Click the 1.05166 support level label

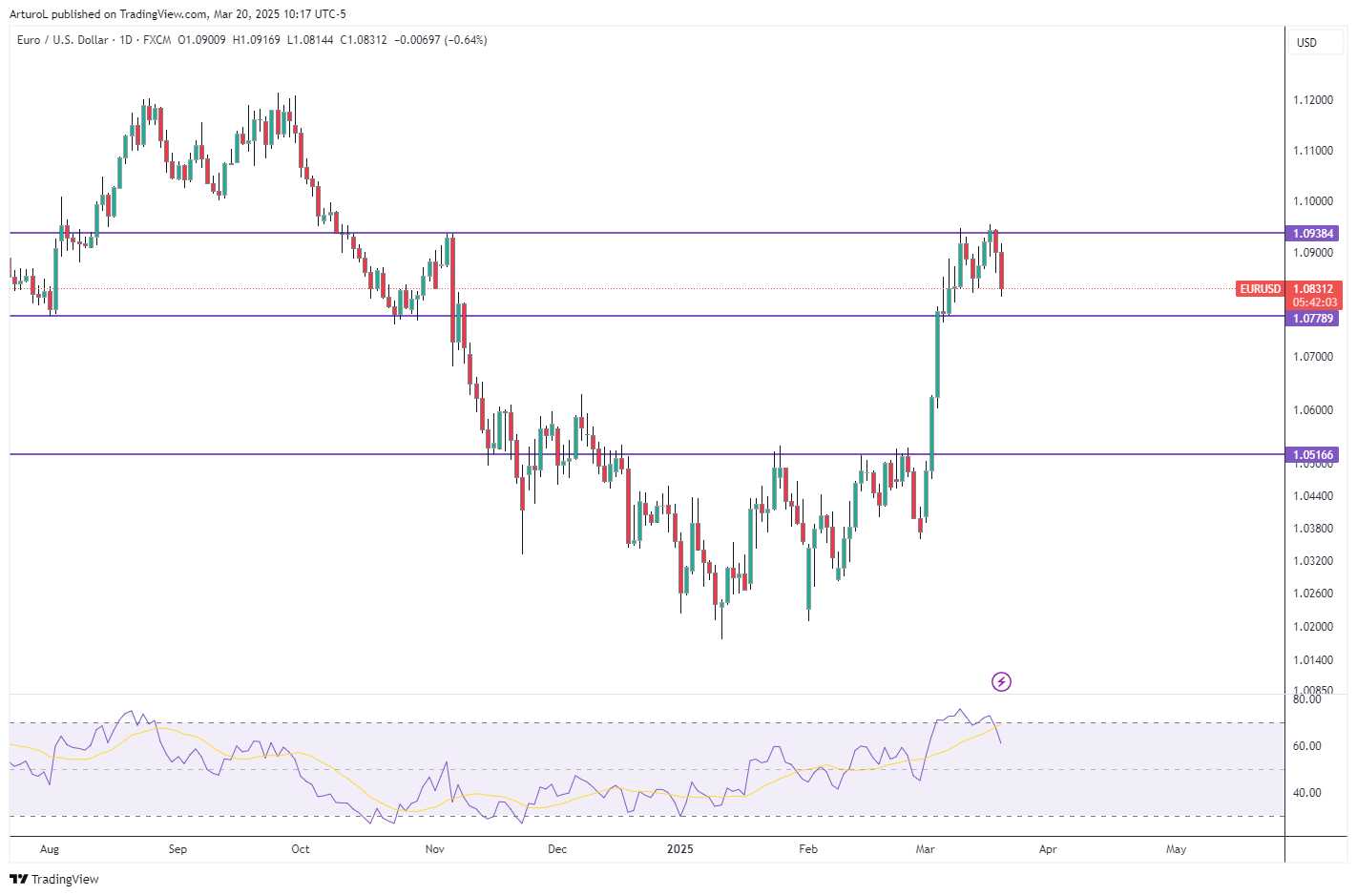click(1313, 455)
